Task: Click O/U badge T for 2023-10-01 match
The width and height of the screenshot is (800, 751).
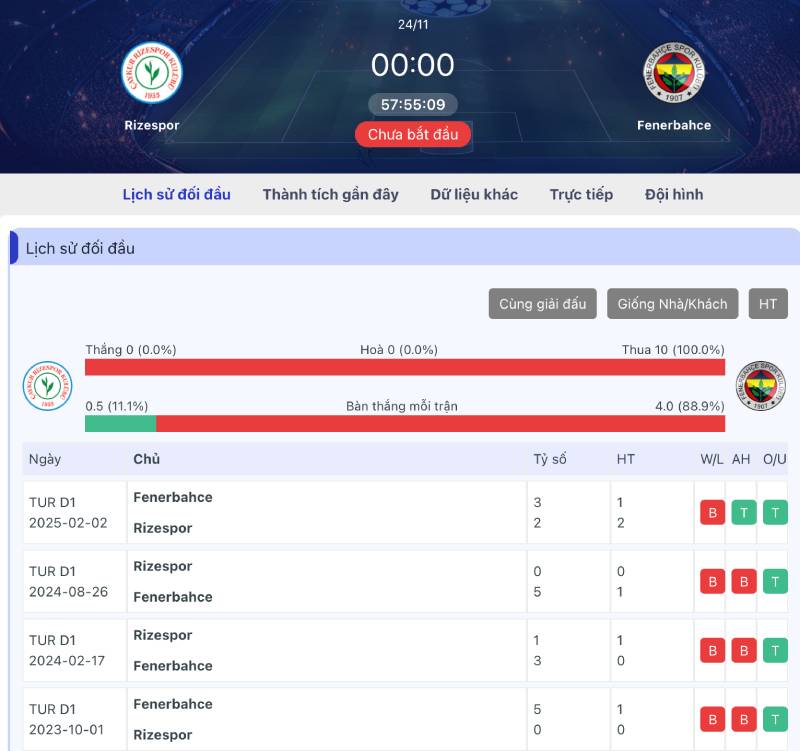Action: coord(775,719)
